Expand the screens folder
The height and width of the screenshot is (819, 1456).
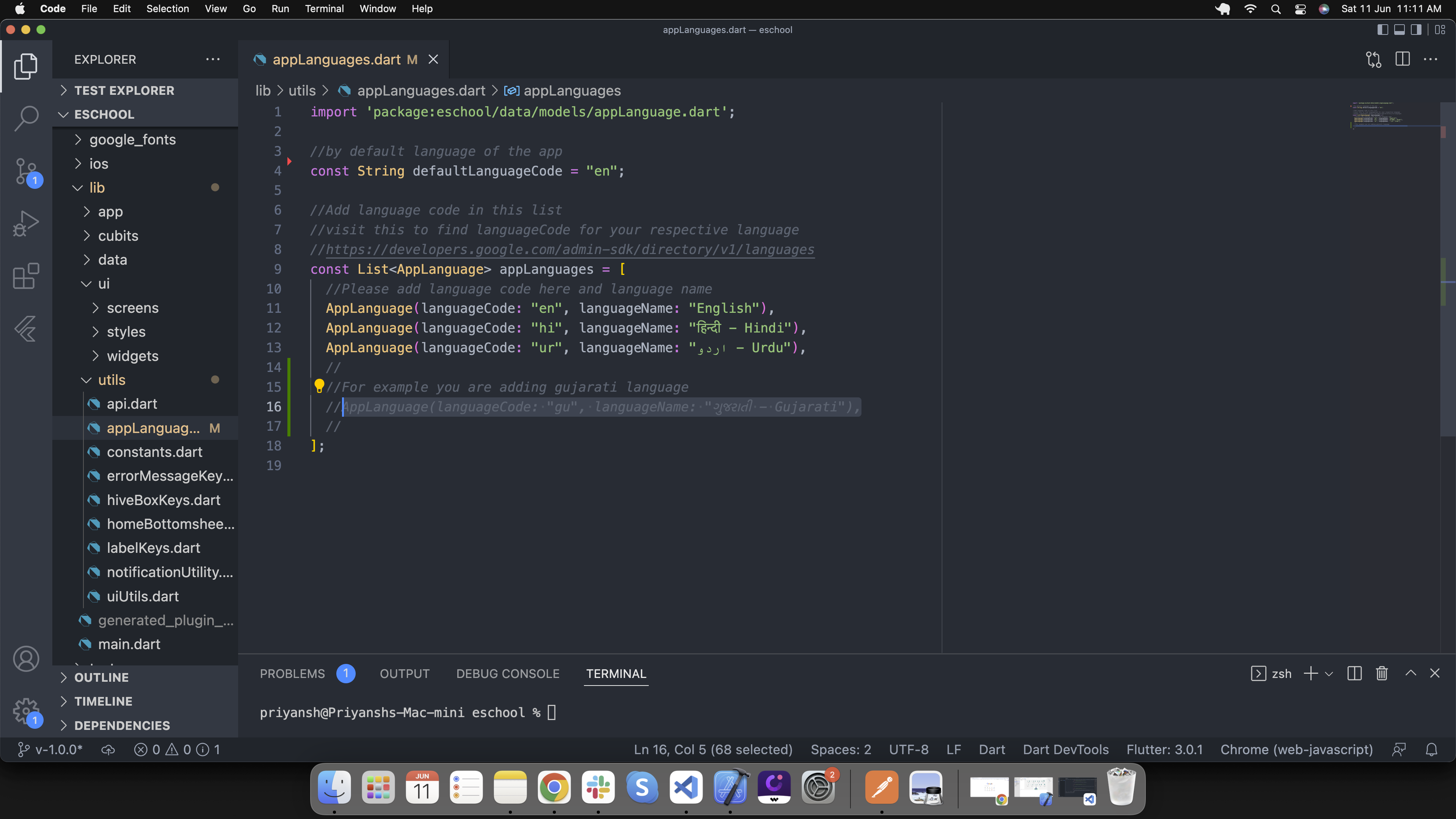tap(133, 308)
